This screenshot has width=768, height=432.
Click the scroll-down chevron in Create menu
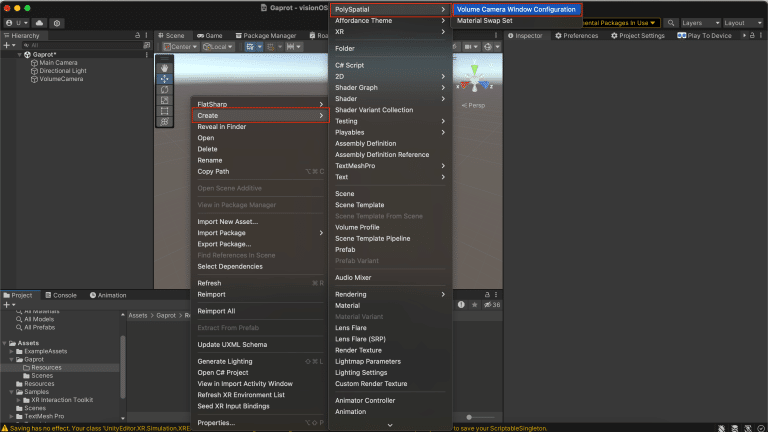[390, 425]
